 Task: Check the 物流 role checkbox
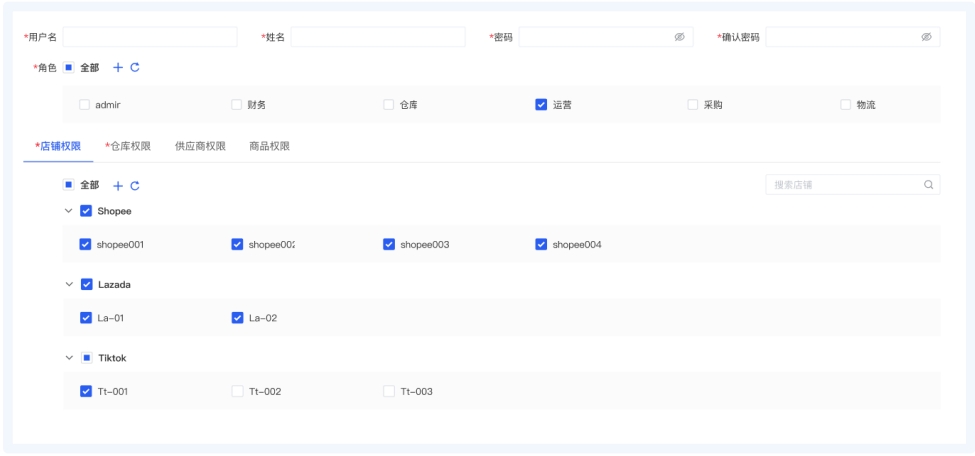click(x=845, y=105)
